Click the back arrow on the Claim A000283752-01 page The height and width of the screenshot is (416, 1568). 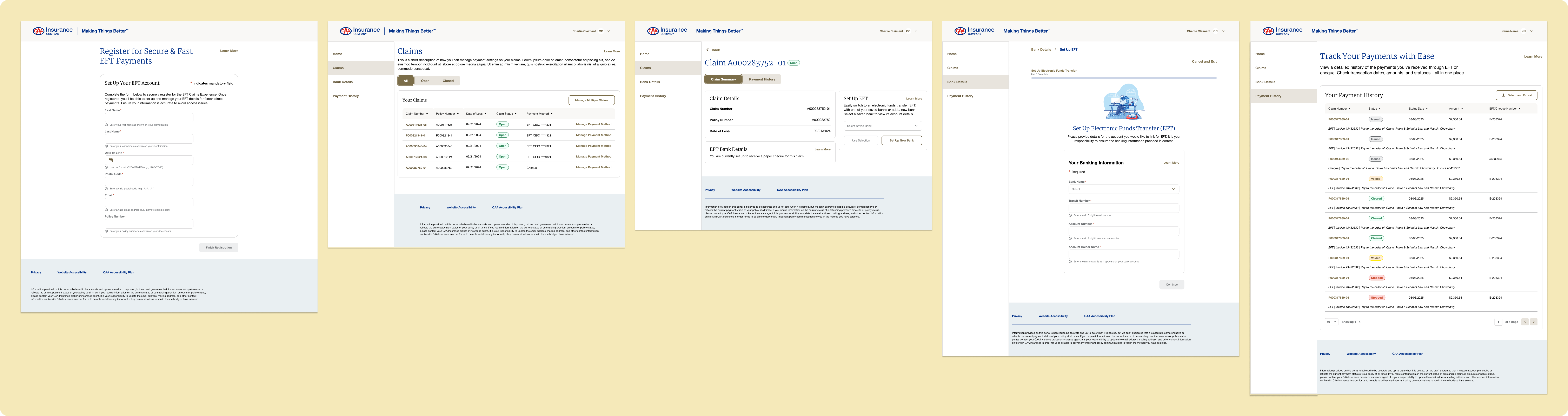click(x=707, y=50)
